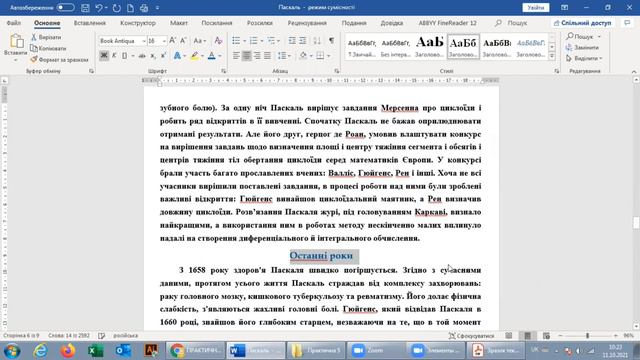The image size is (640, 360).
Task: Open the Рецензування tab
Action: 307,23
